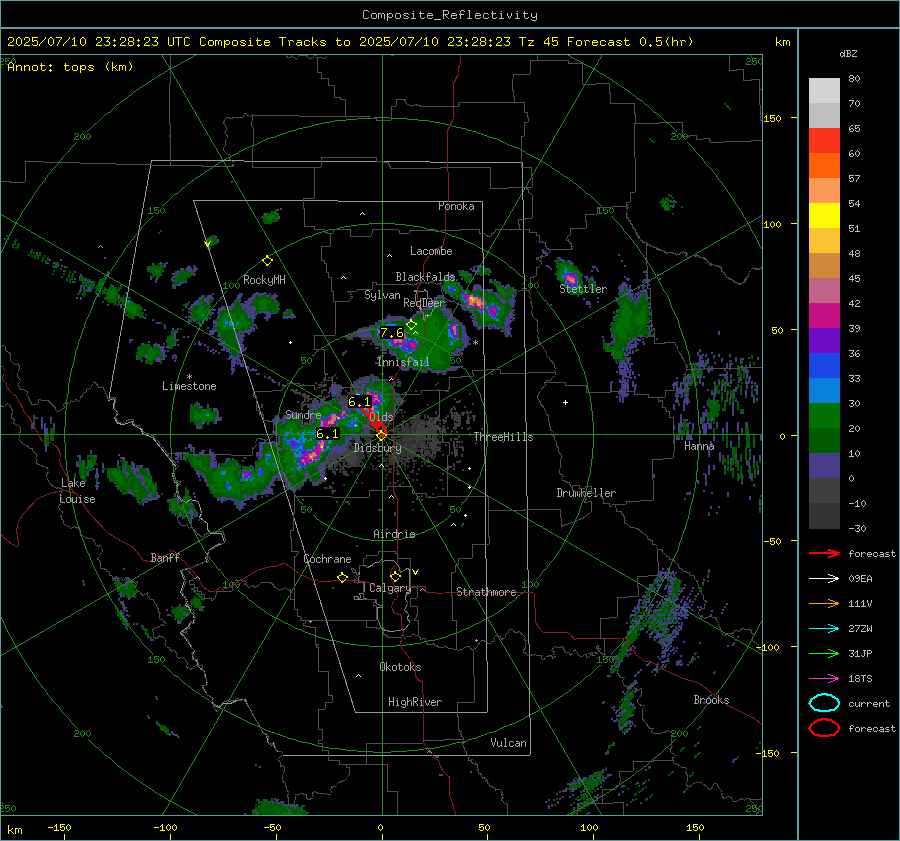This screenshot has width=900, height=841.
Task: Click the Stettler label
Action: (583, 289)
